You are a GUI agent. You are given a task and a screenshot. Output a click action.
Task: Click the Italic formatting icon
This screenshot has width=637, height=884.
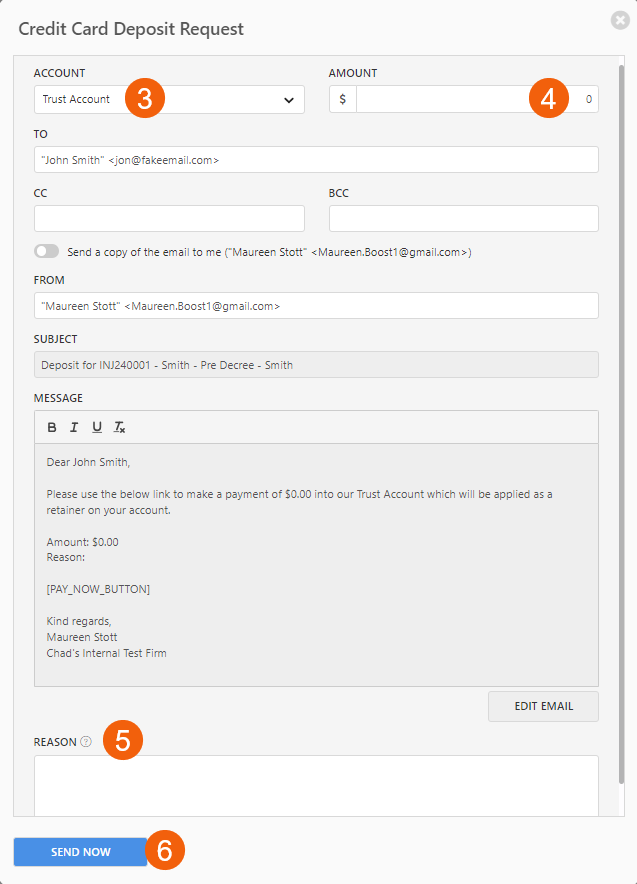pyautogui.click(x=74, y=427)
